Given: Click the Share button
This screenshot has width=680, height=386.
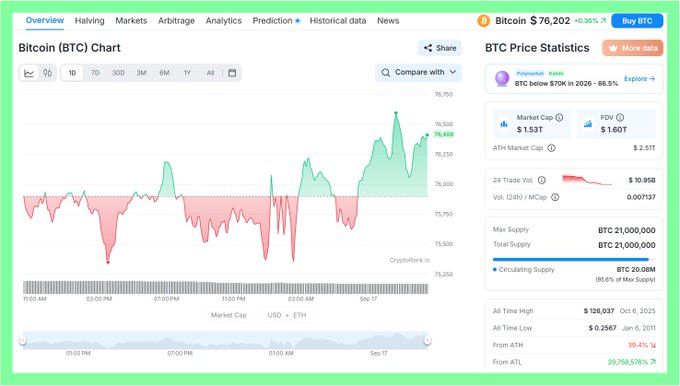Looking at the screenshot, I should (440, 48).
